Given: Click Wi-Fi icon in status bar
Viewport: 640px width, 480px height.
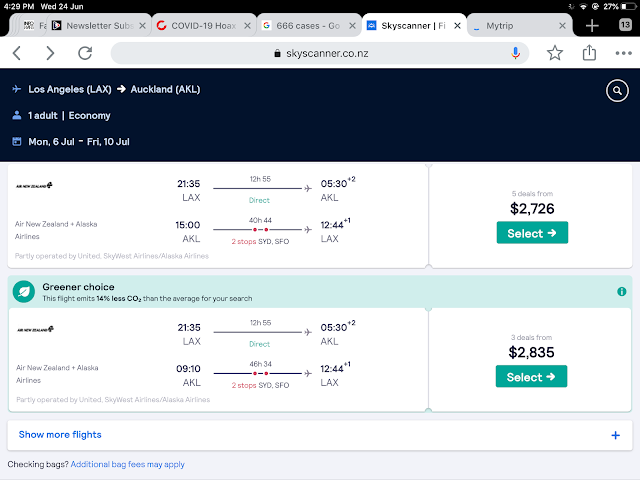Looking at the screenshot, I should coord(583,7).
